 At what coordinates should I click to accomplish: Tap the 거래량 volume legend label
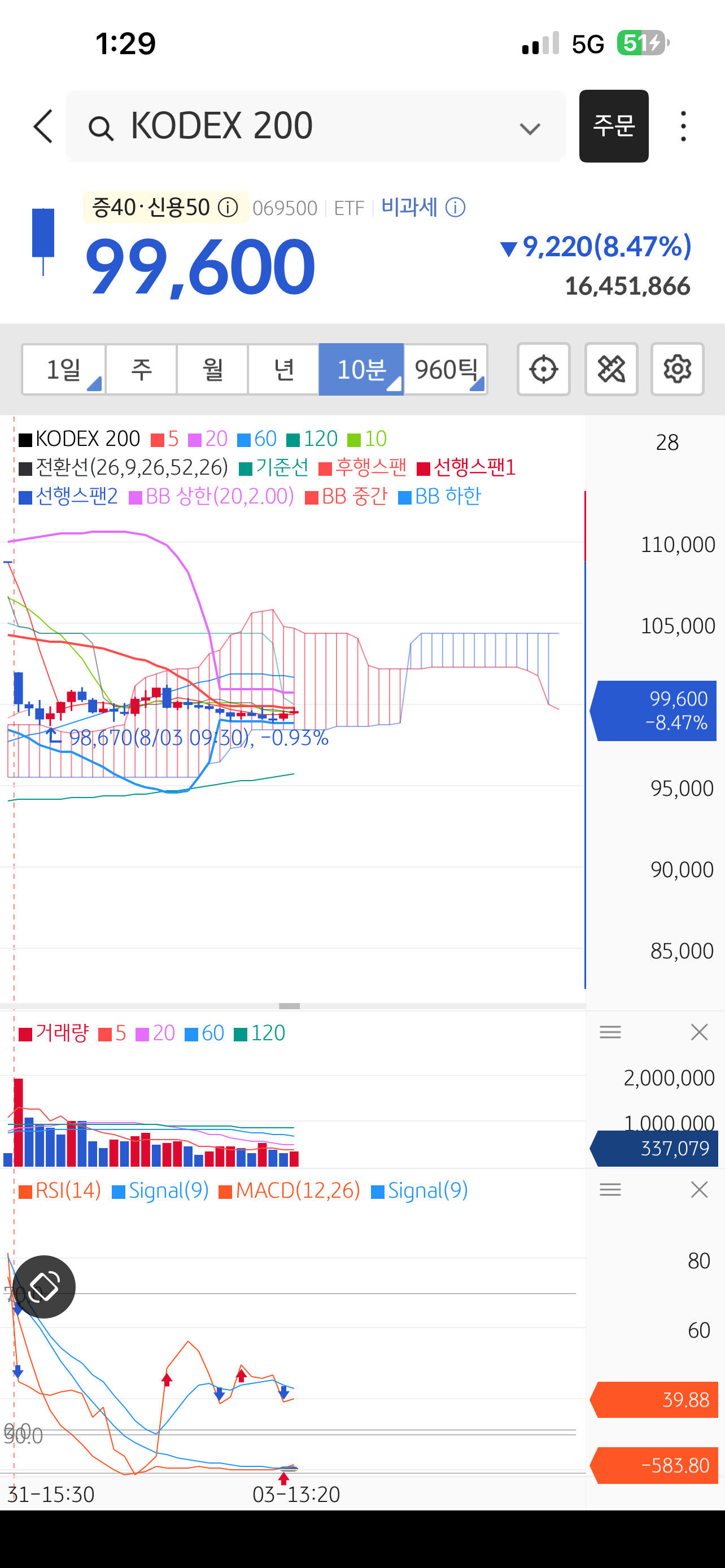62,1033
